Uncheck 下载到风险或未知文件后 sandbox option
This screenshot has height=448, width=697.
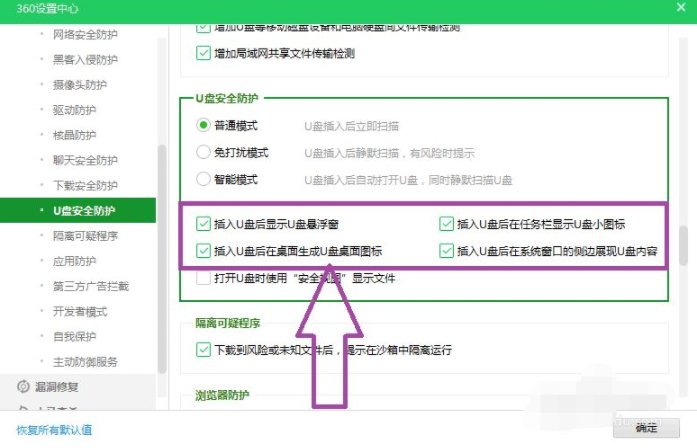click(x=204, y=350)
